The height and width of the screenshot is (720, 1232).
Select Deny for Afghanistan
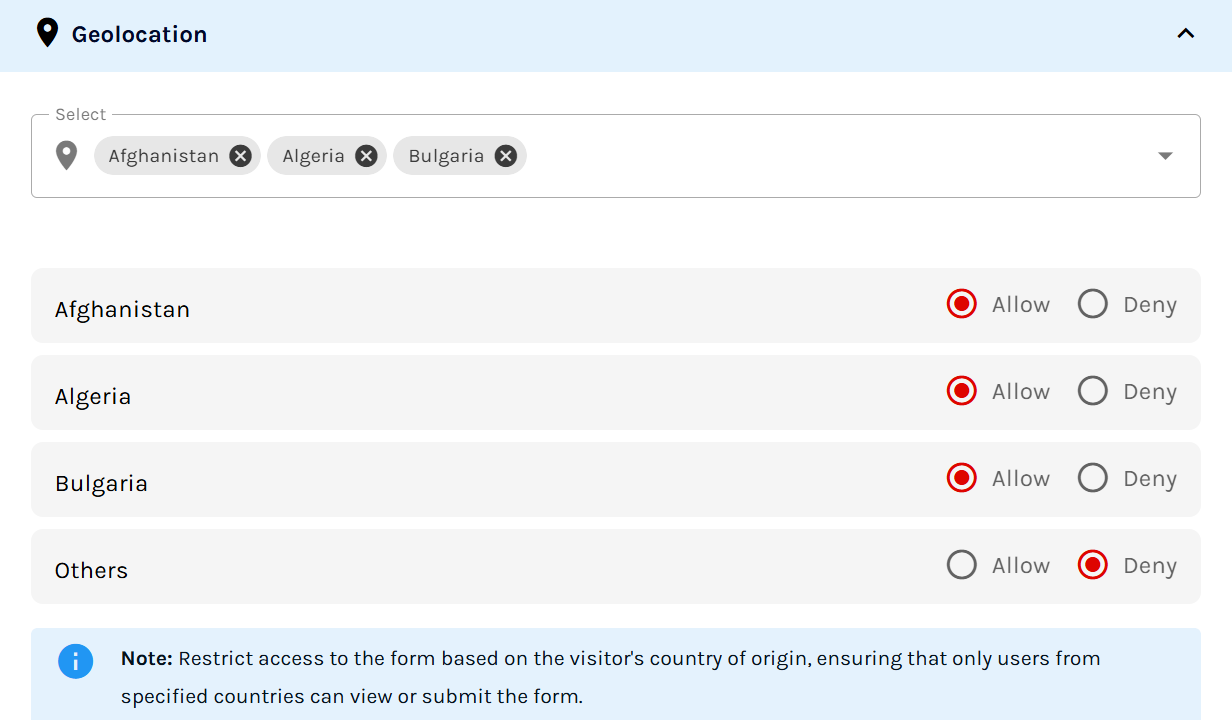1093,304
